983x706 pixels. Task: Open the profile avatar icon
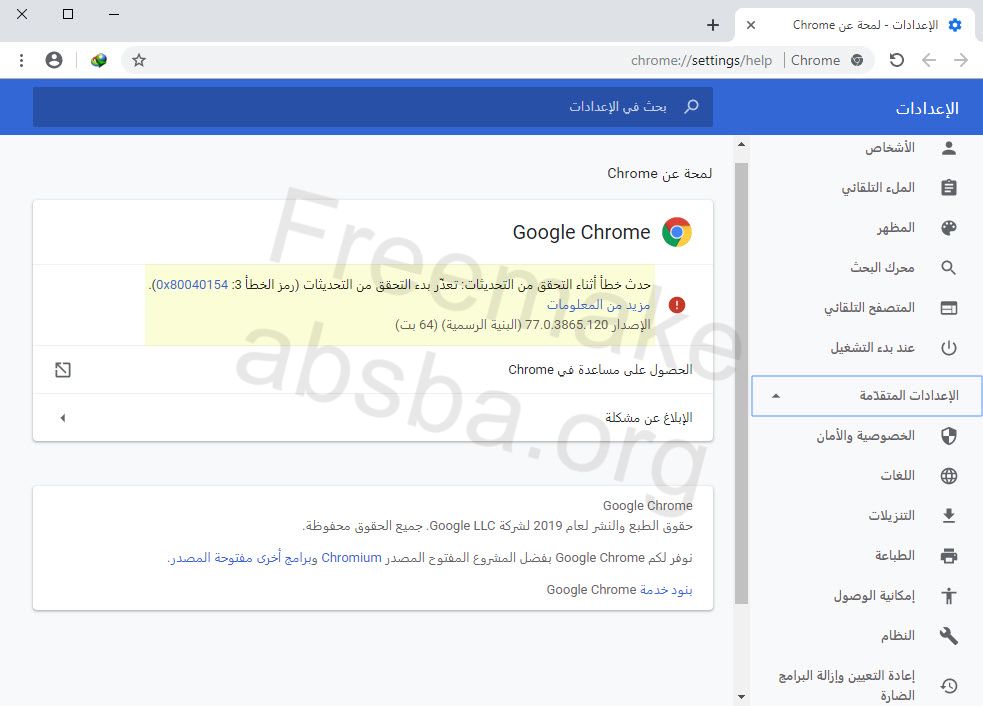click(x=54, y=60)
